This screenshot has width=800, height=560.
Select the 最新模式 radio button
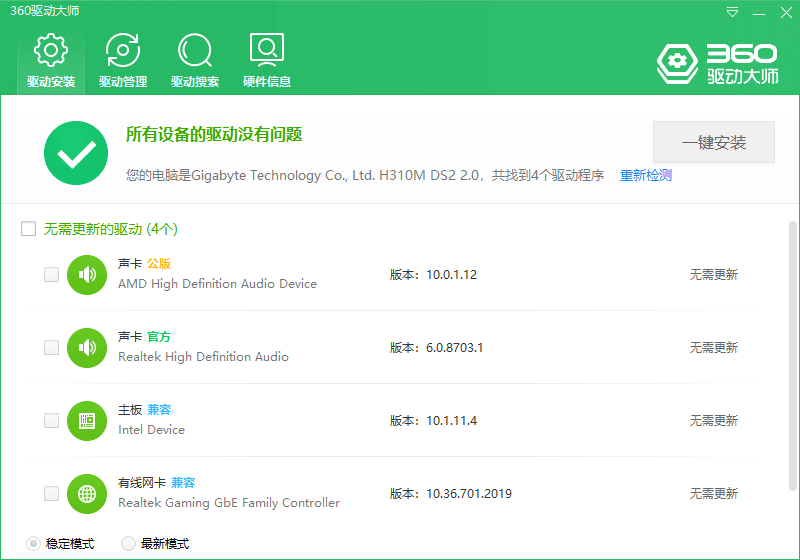coord(128,544)
